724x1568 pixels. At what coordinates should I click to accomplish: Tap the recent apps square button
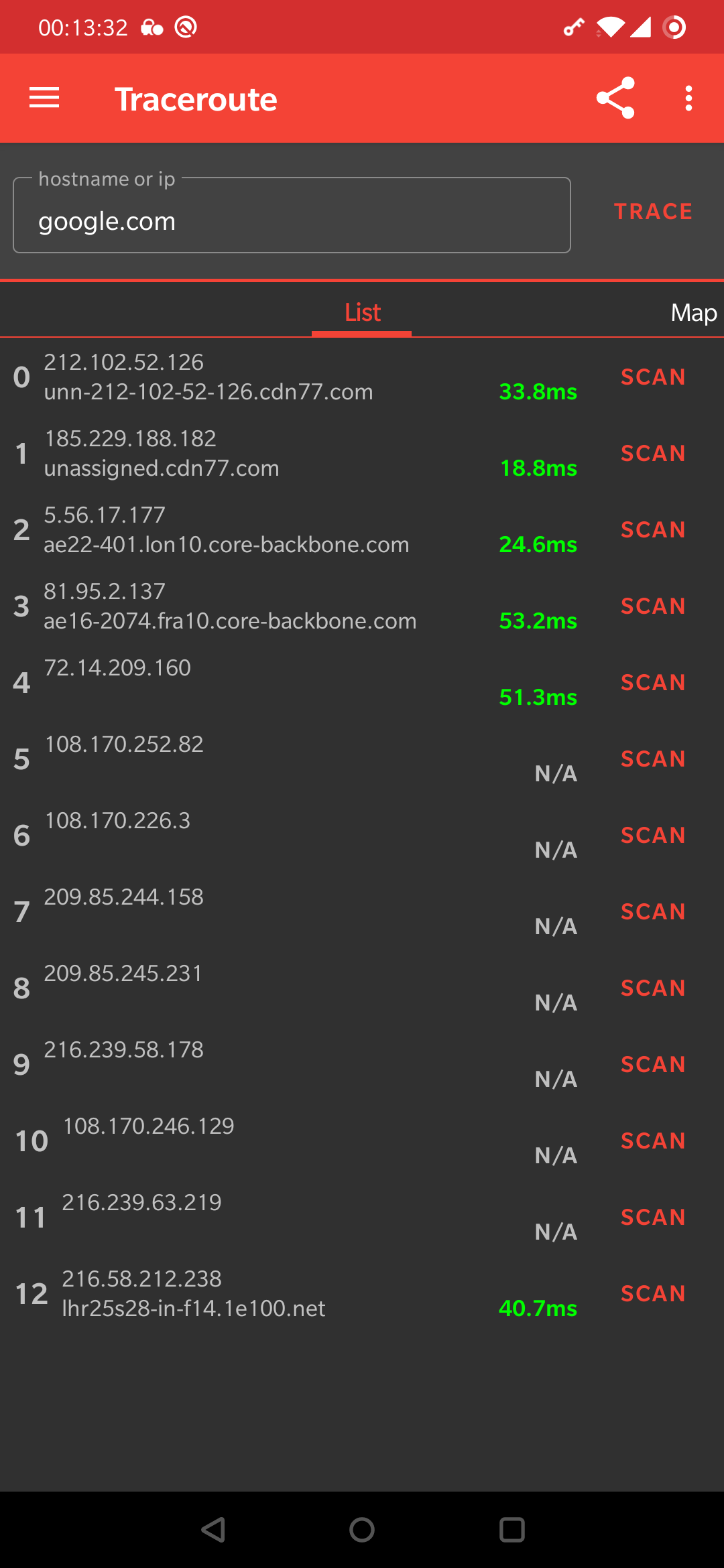click(x=511, y=1530)
